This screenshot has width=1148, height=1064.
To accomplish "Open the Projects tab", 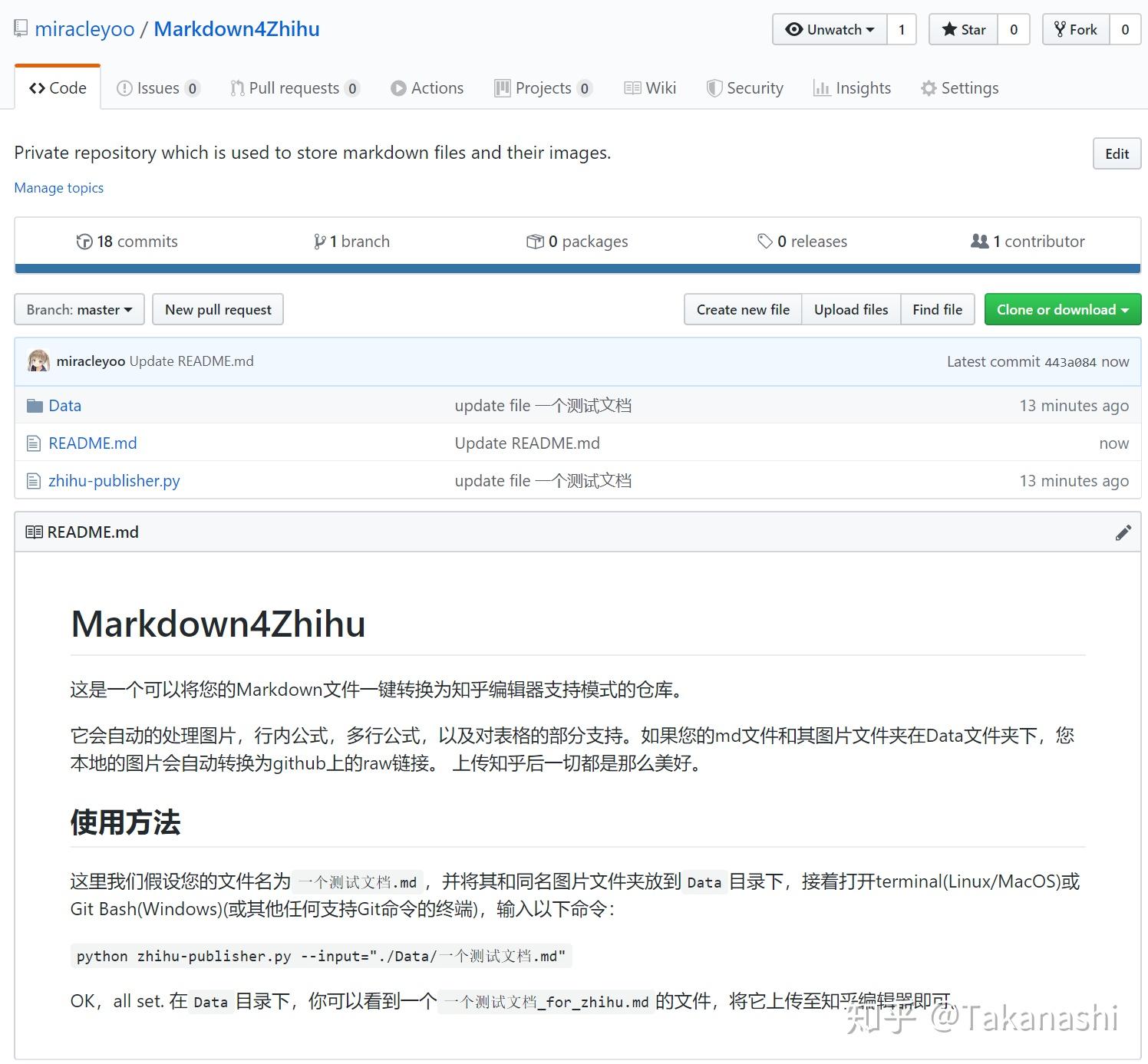I will coord(543,88).
